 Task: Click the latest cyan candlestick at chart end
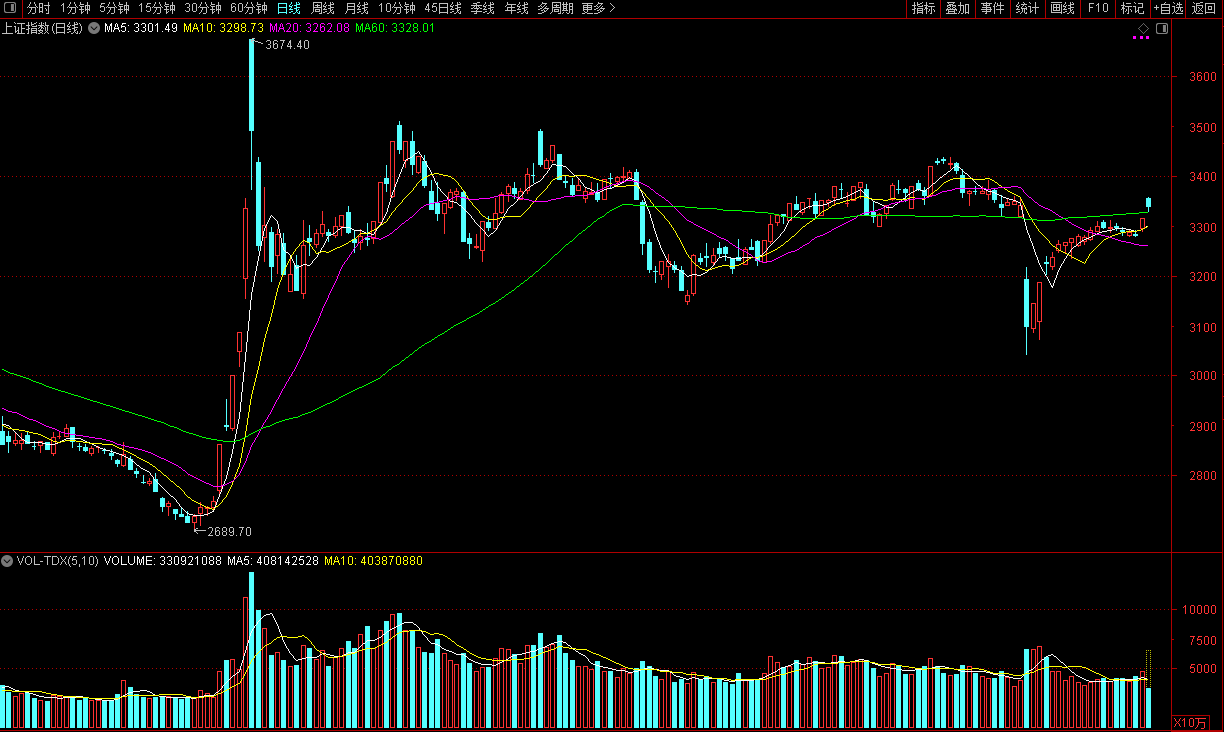coord(1148,204)
